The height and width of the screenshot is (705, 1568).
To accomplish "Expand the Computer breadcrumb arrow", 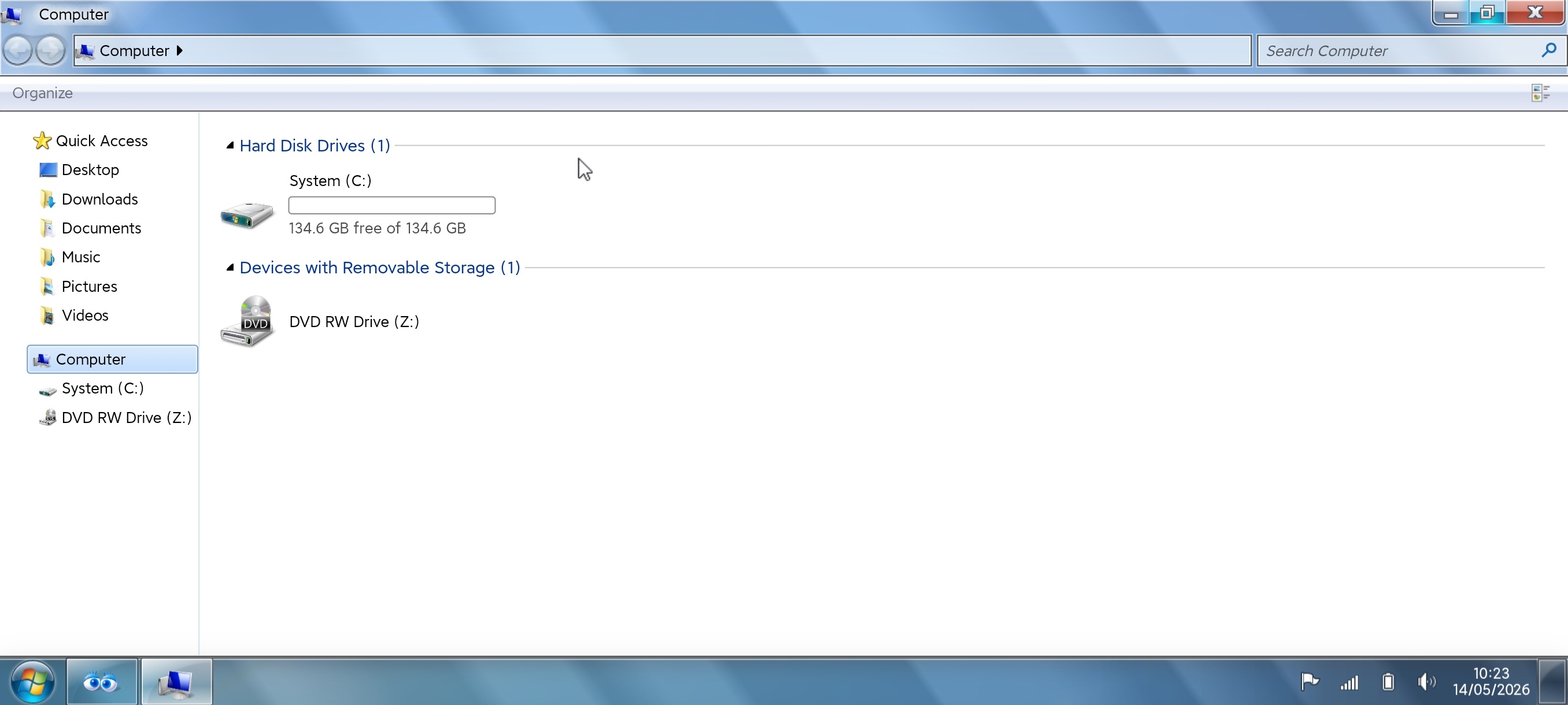I will [180, 50].
